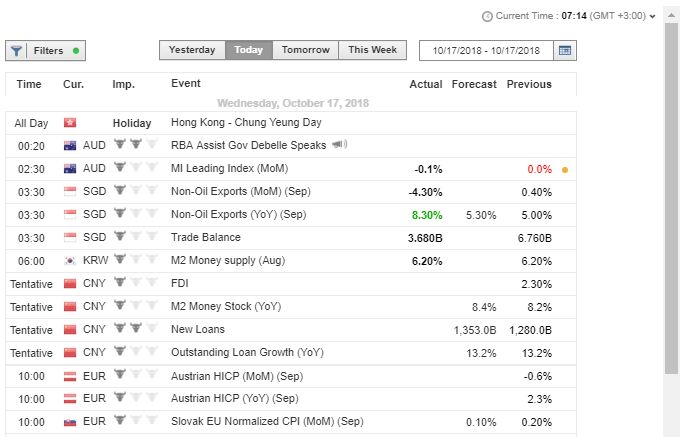Switch to the Yesterday tab
684x437 pixels.
point(192,50)
